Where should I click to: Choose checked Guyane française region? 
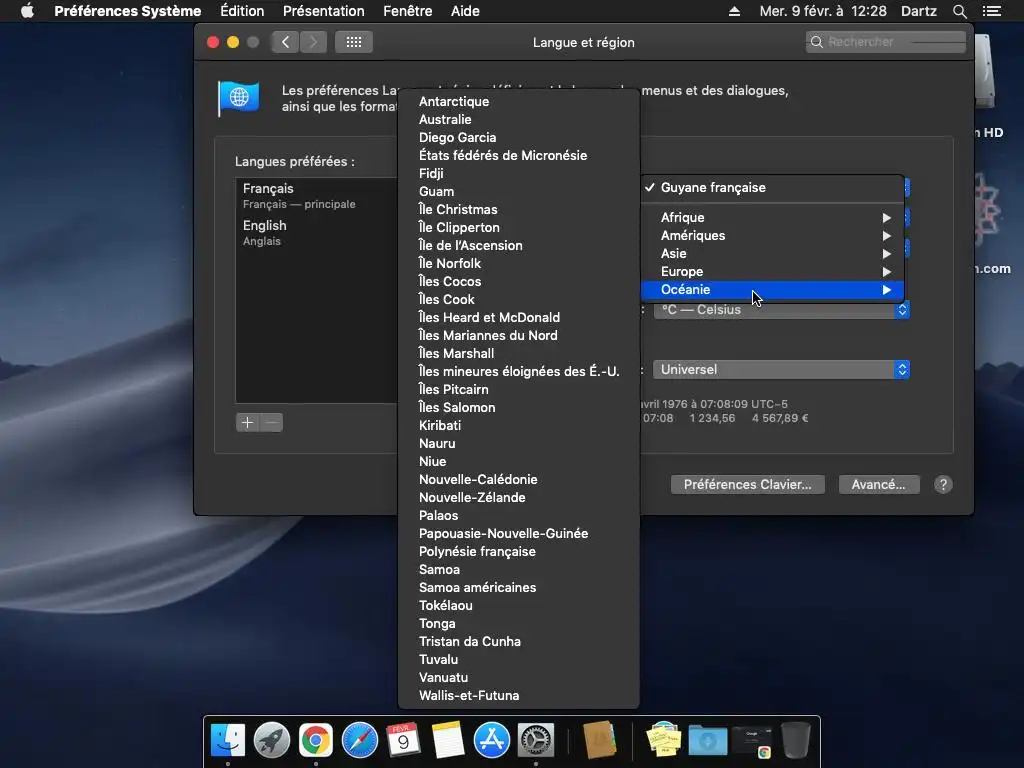(x=773, y=187)
